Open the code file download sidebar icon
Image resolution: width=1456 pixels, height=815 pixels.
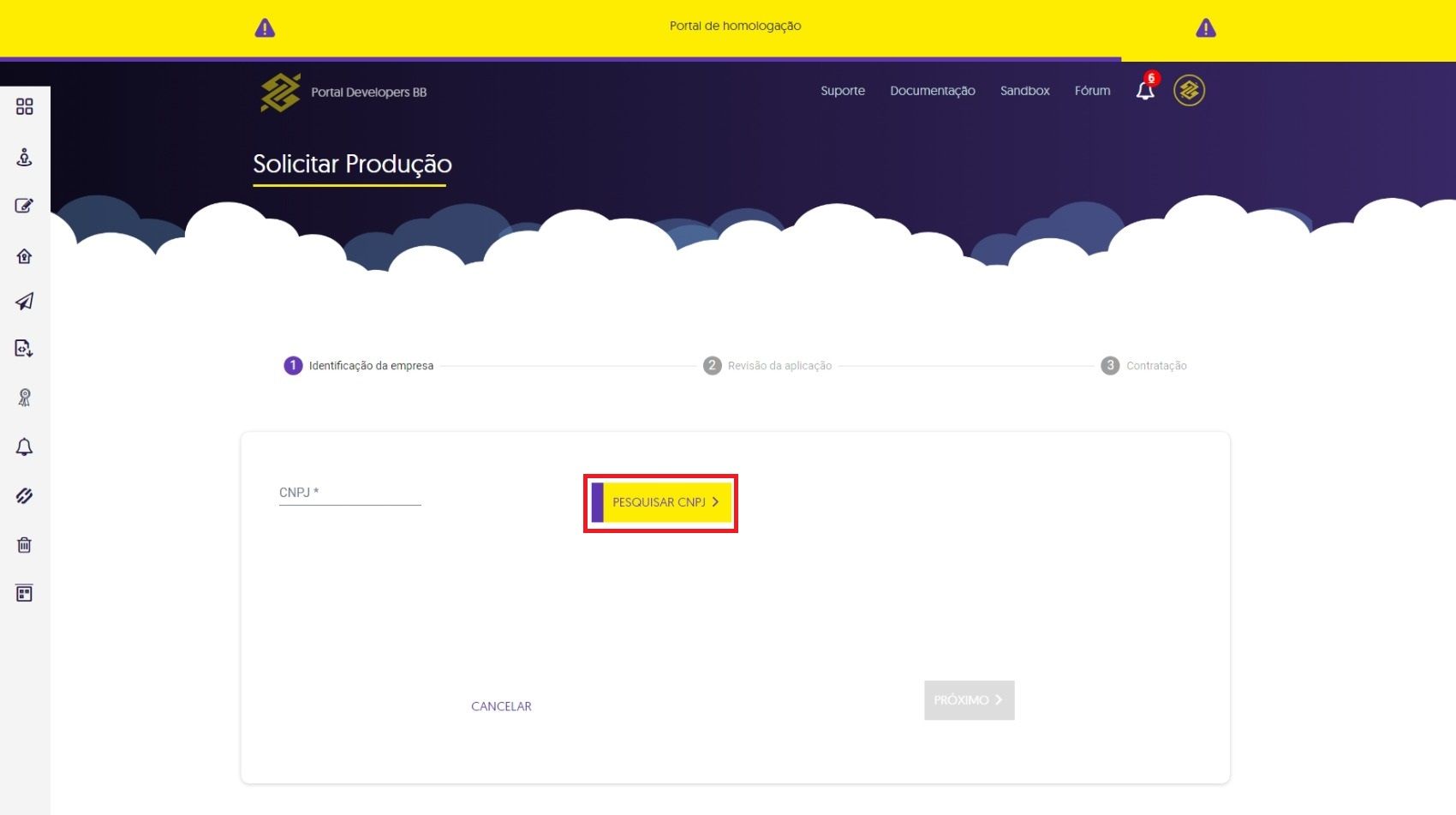tap(25, 348)
